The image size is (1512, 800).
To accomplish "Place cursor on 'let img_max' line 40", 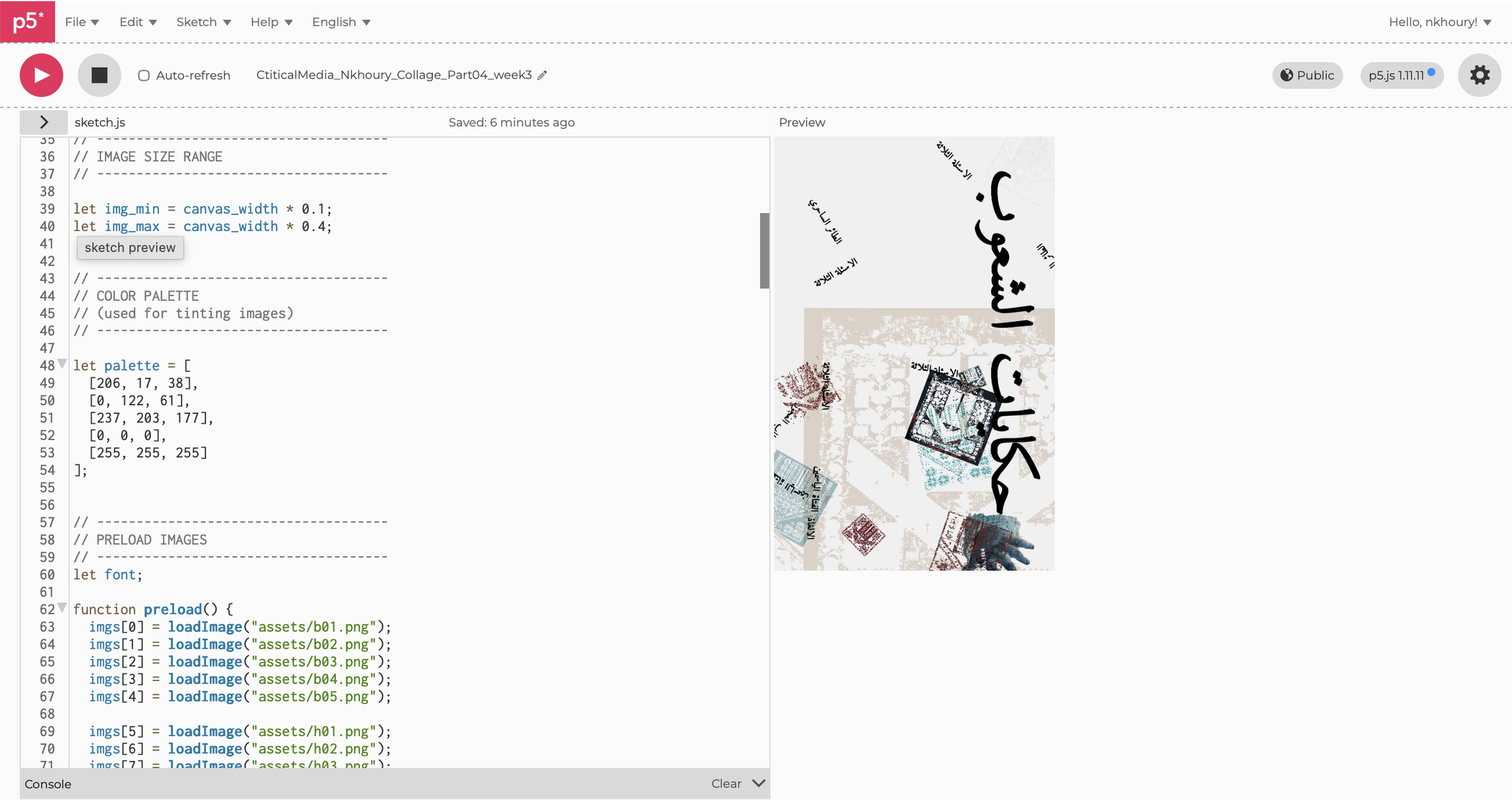I will pyautogui.click(x=203, y=226).
